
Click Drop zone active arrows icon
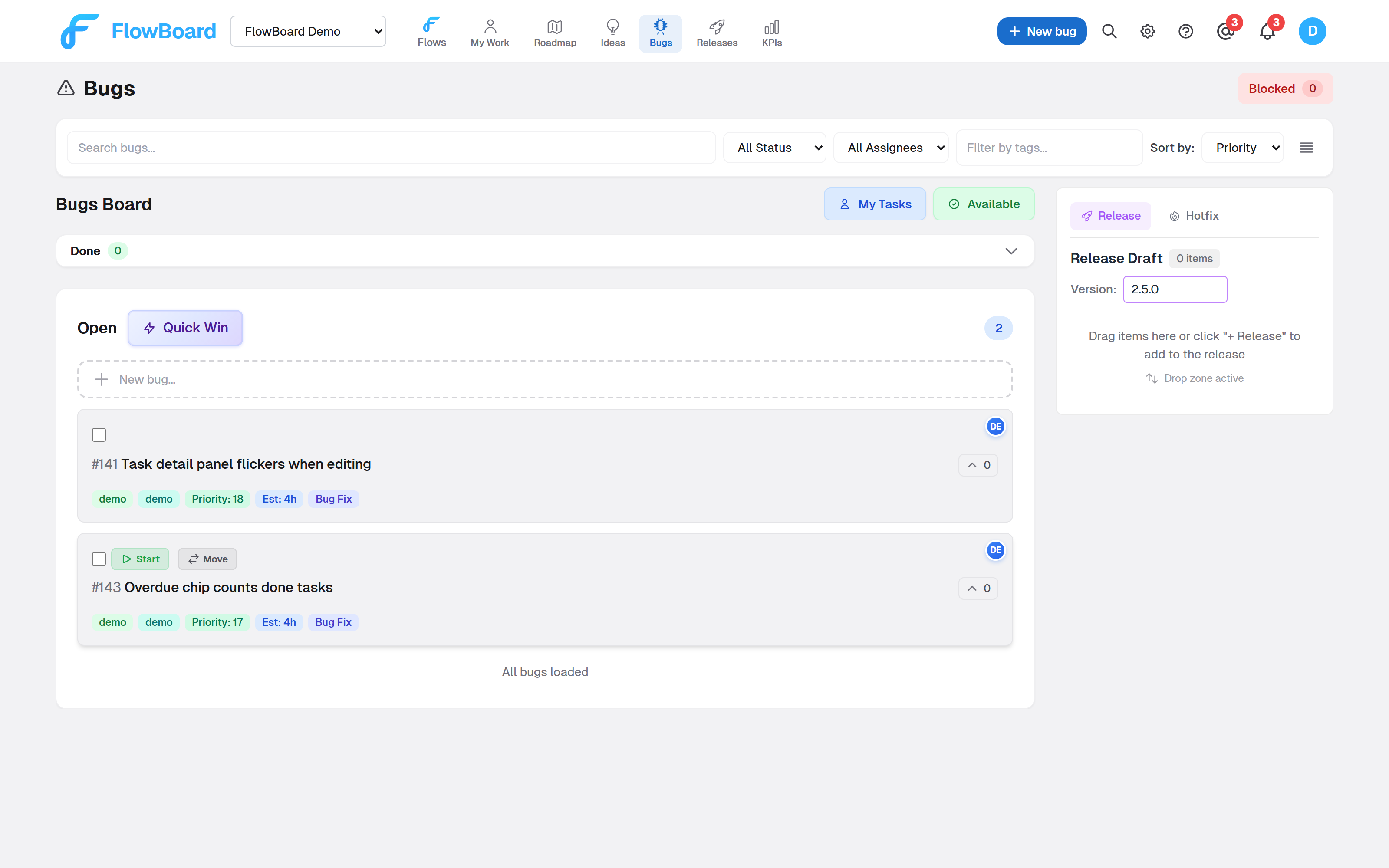(x=1152, y=378)
